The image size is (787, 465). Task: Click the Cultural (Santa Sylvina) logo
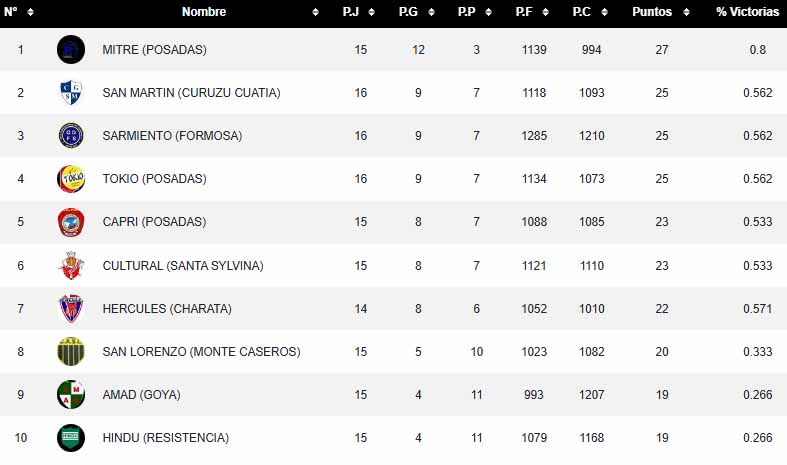click(x=71, y=265)
